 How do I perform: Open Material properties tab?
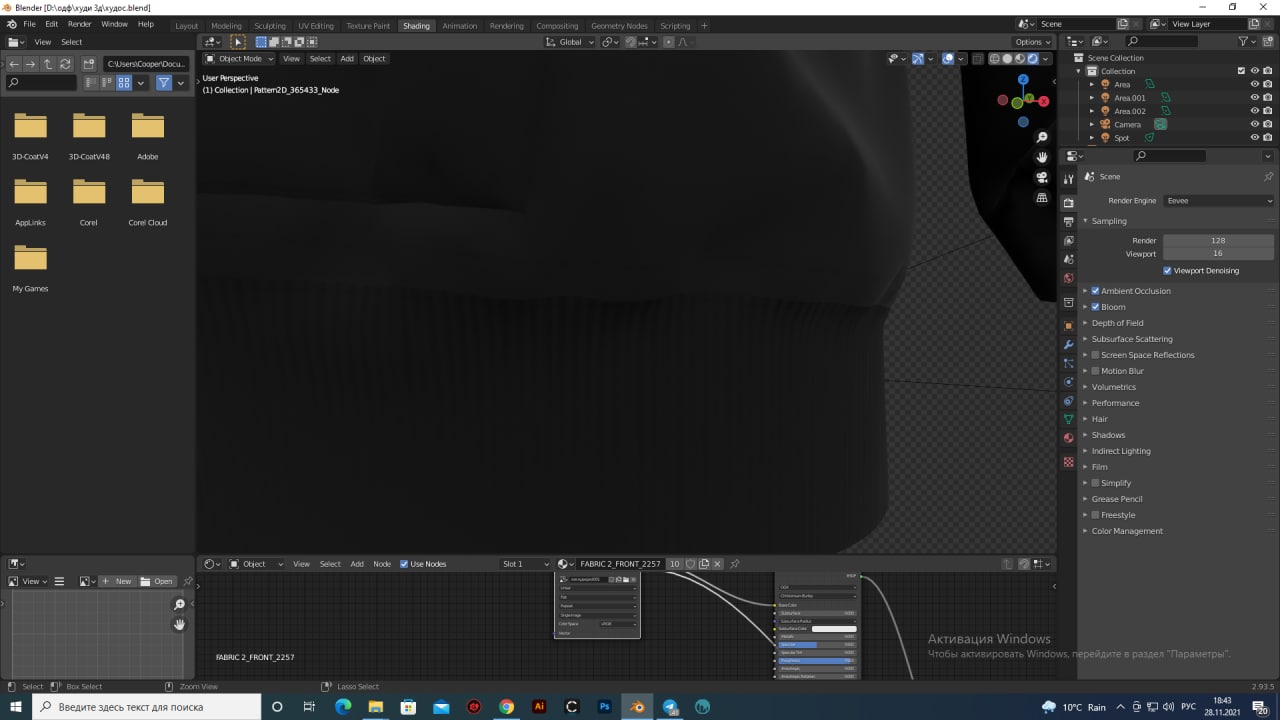click(x=1068, y=438)
